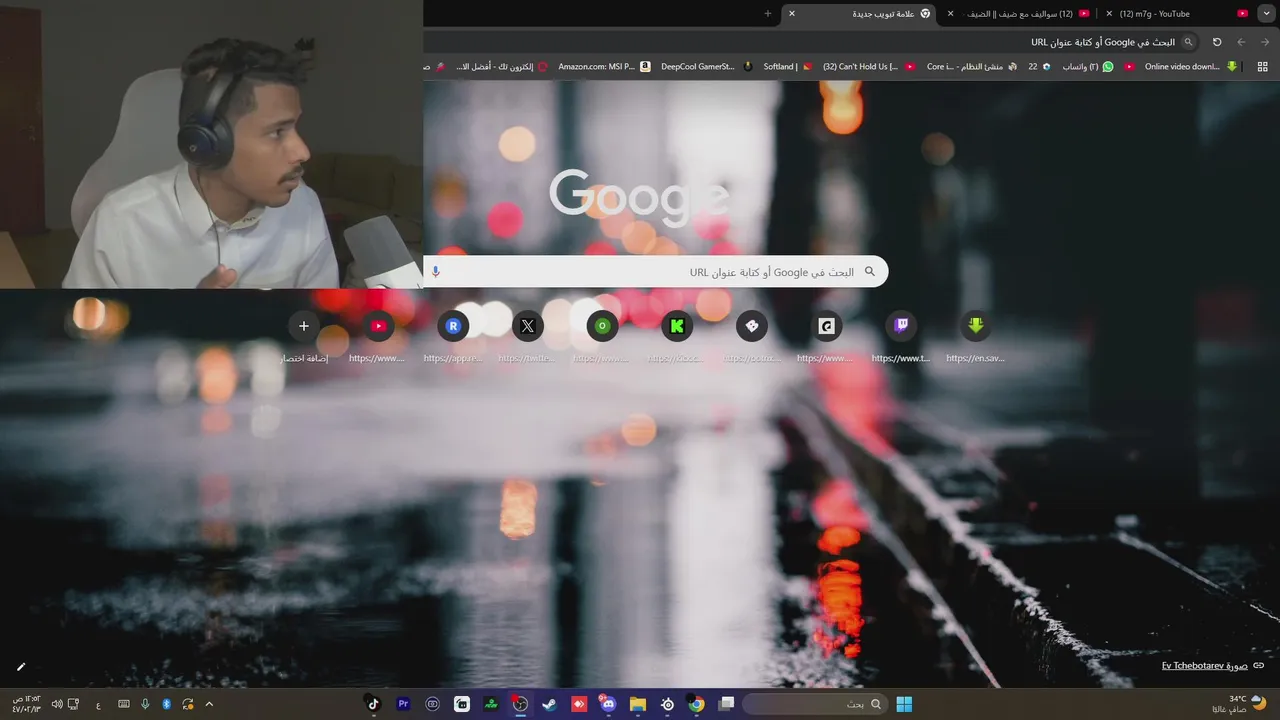Open the bookmark labeled 22
1280x720 pixels.
(1039, 67)
